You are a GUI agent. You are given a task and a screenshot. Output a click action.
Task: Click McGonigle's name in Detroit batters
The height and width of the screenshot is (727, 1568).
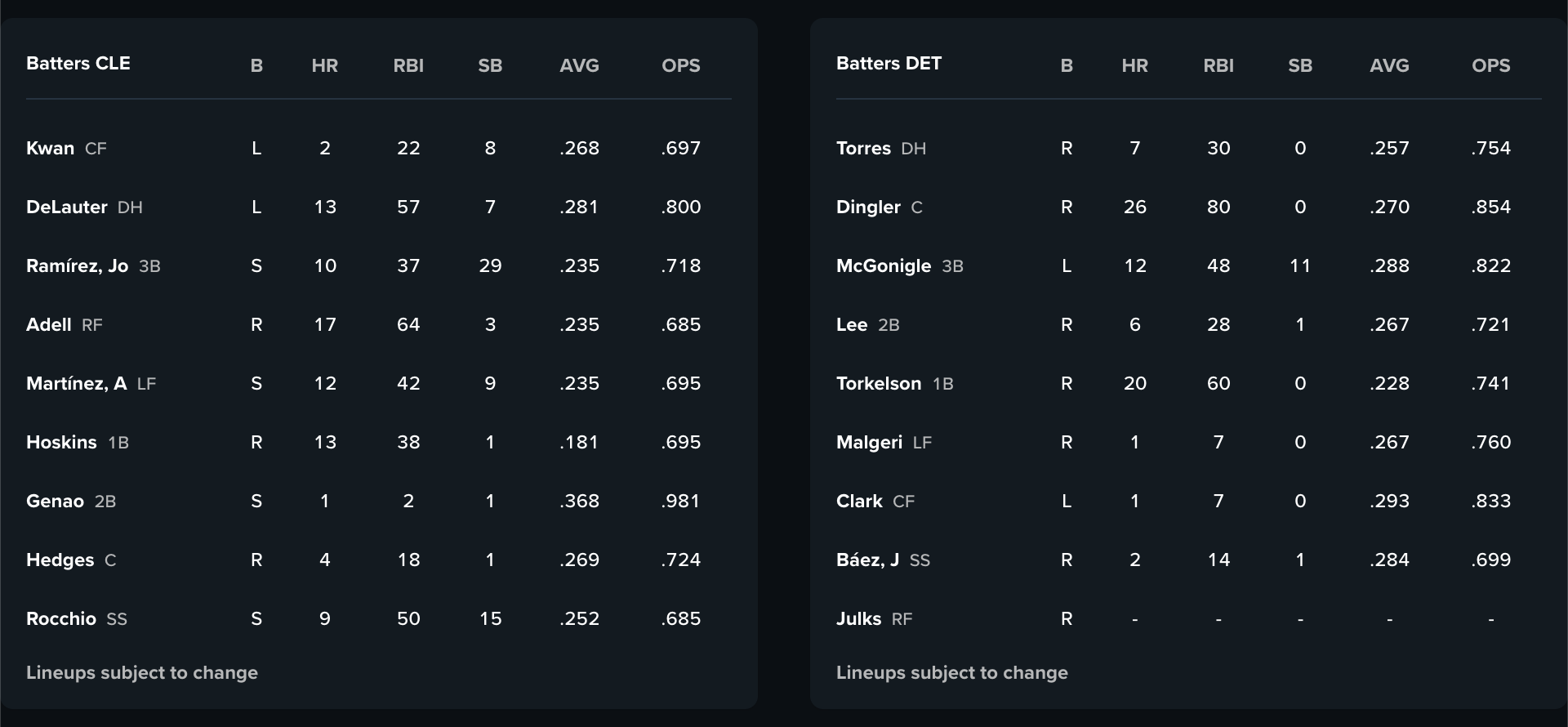click(x=884, y=265)
